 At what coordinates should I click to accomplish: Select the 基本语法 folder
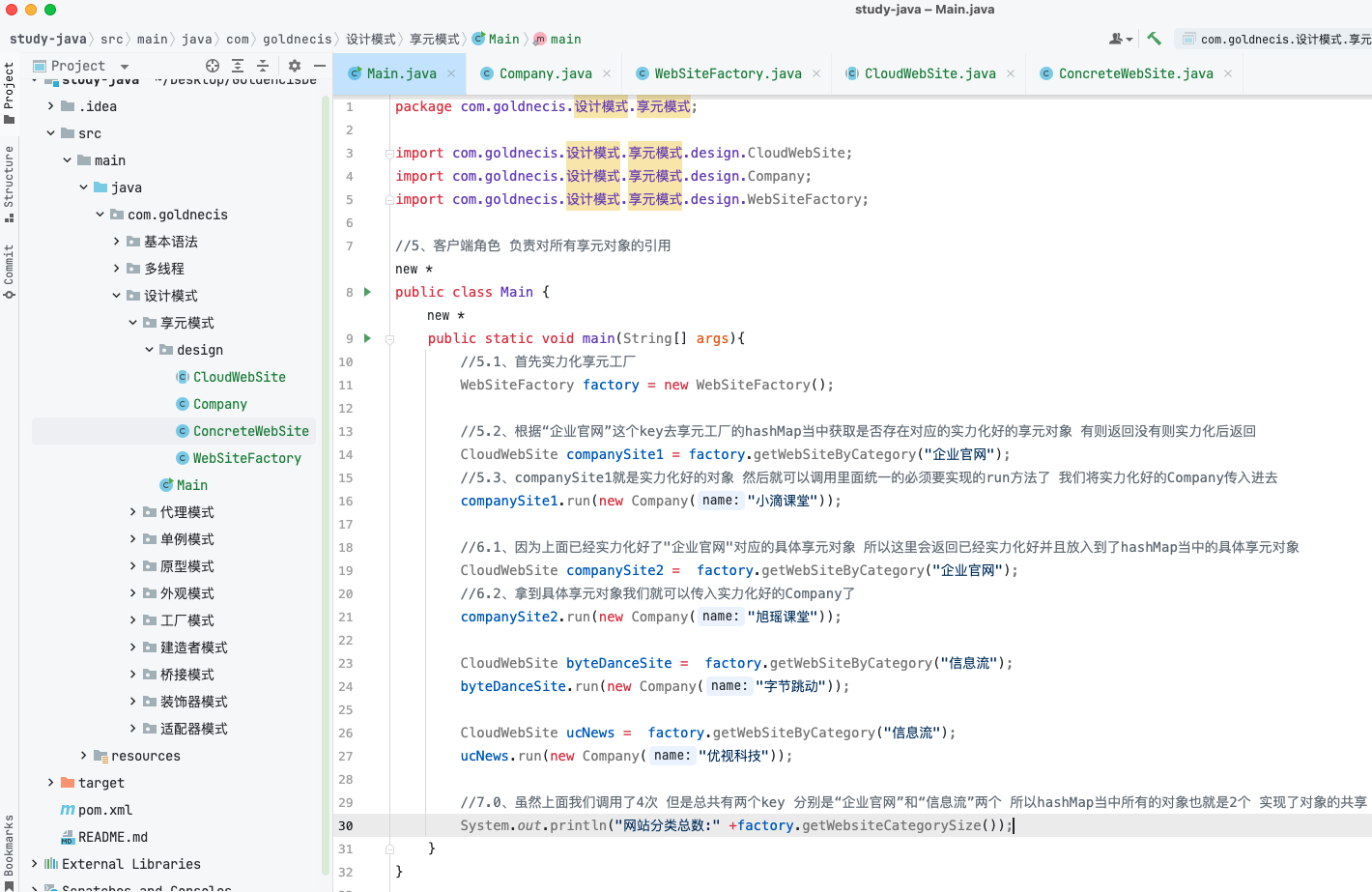[x=170, y=242]
